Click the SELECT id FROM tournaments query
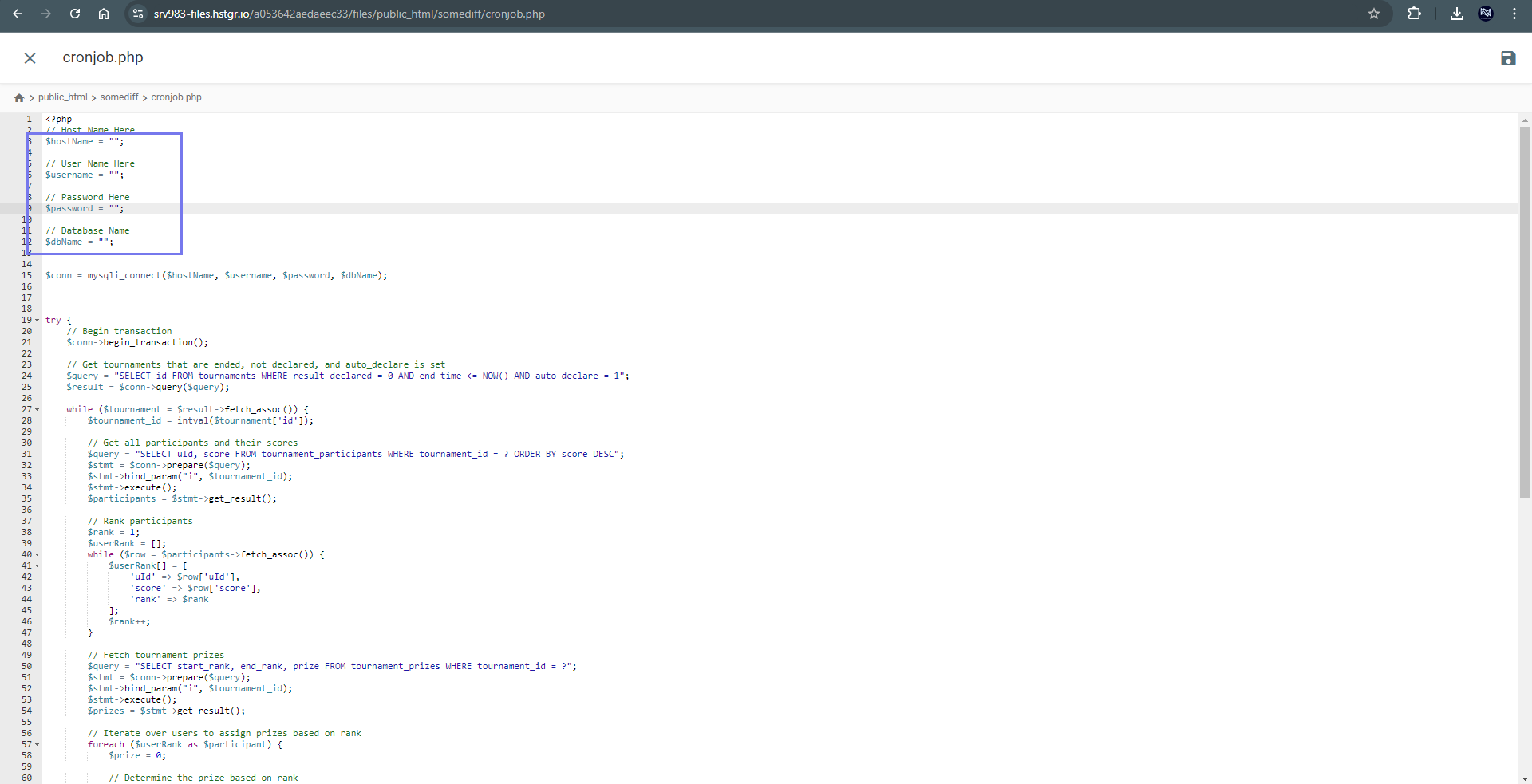 click(348, 376)
